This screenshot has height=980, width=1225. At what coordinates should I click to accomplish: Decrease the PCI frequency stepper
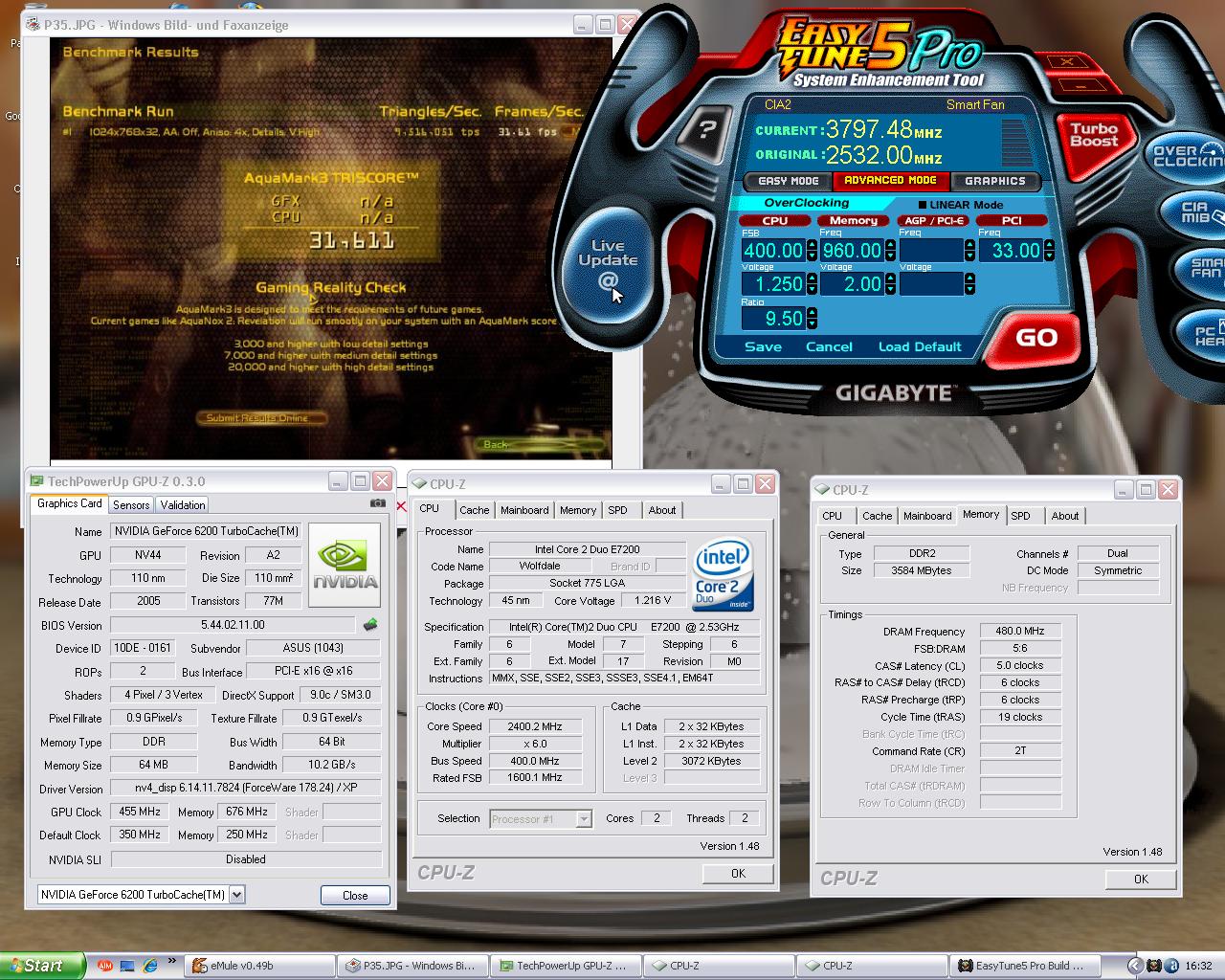pos(1049,256)
